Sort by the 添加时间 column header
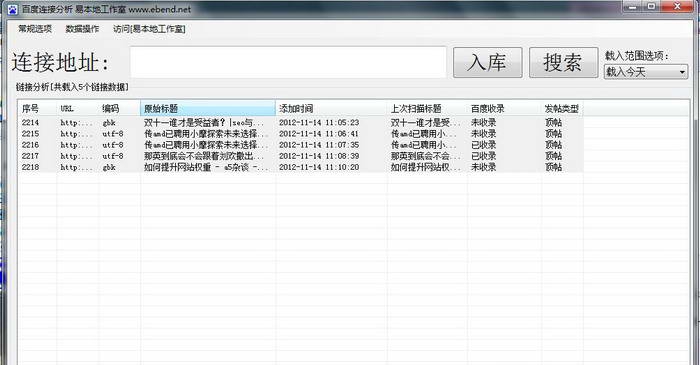This screenshot has width=700, height=365. tap(332, 108)
